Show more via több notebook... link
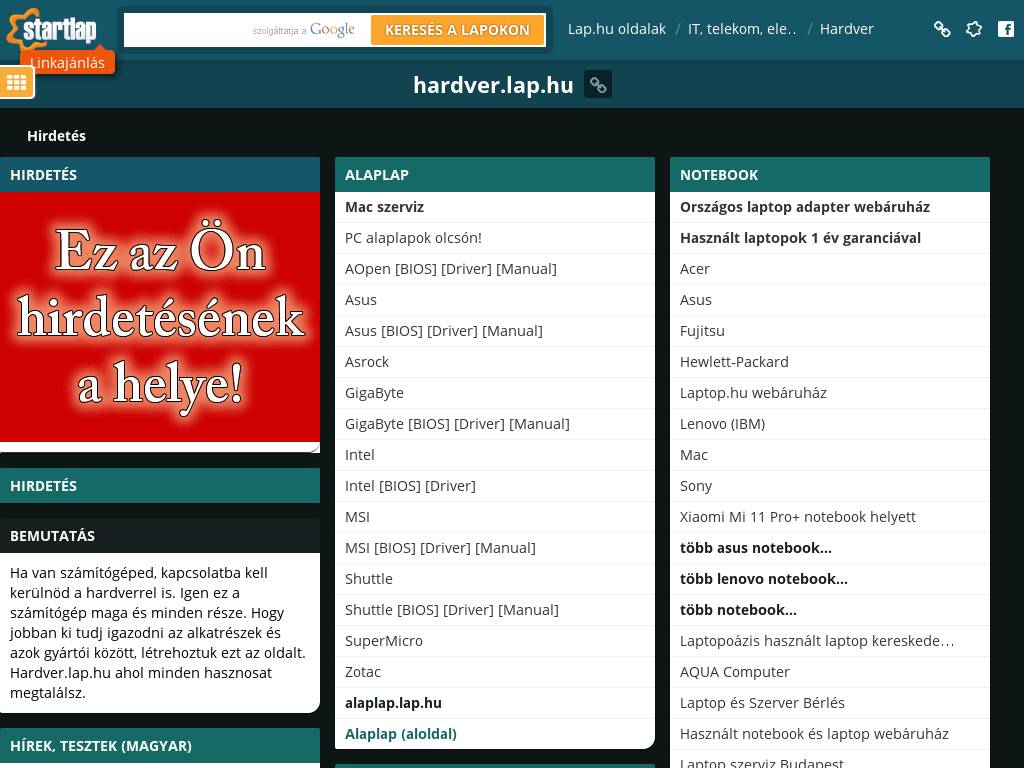 coord(738,610)
